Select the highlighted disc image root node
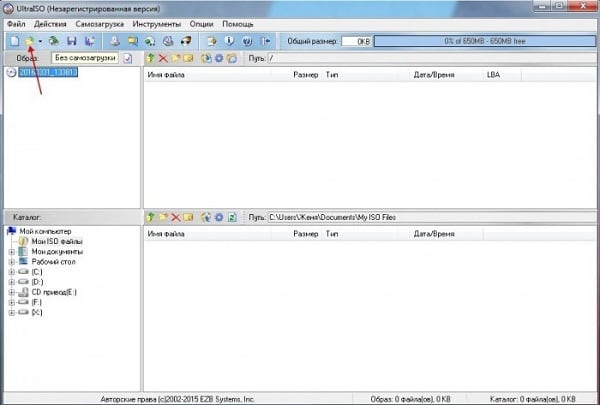 point(48,72)
